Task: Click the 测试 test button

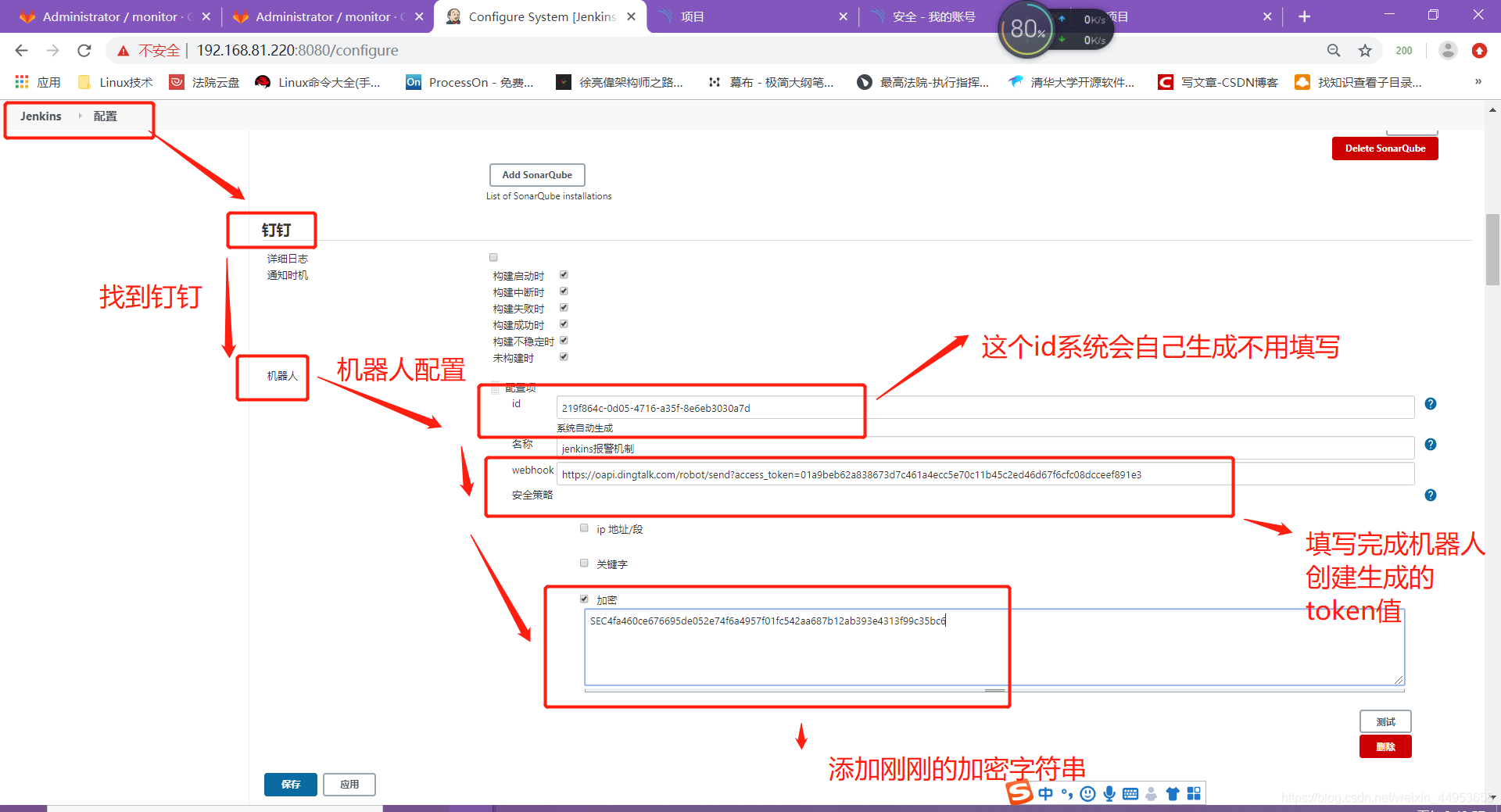Action: pos(1385,721)
